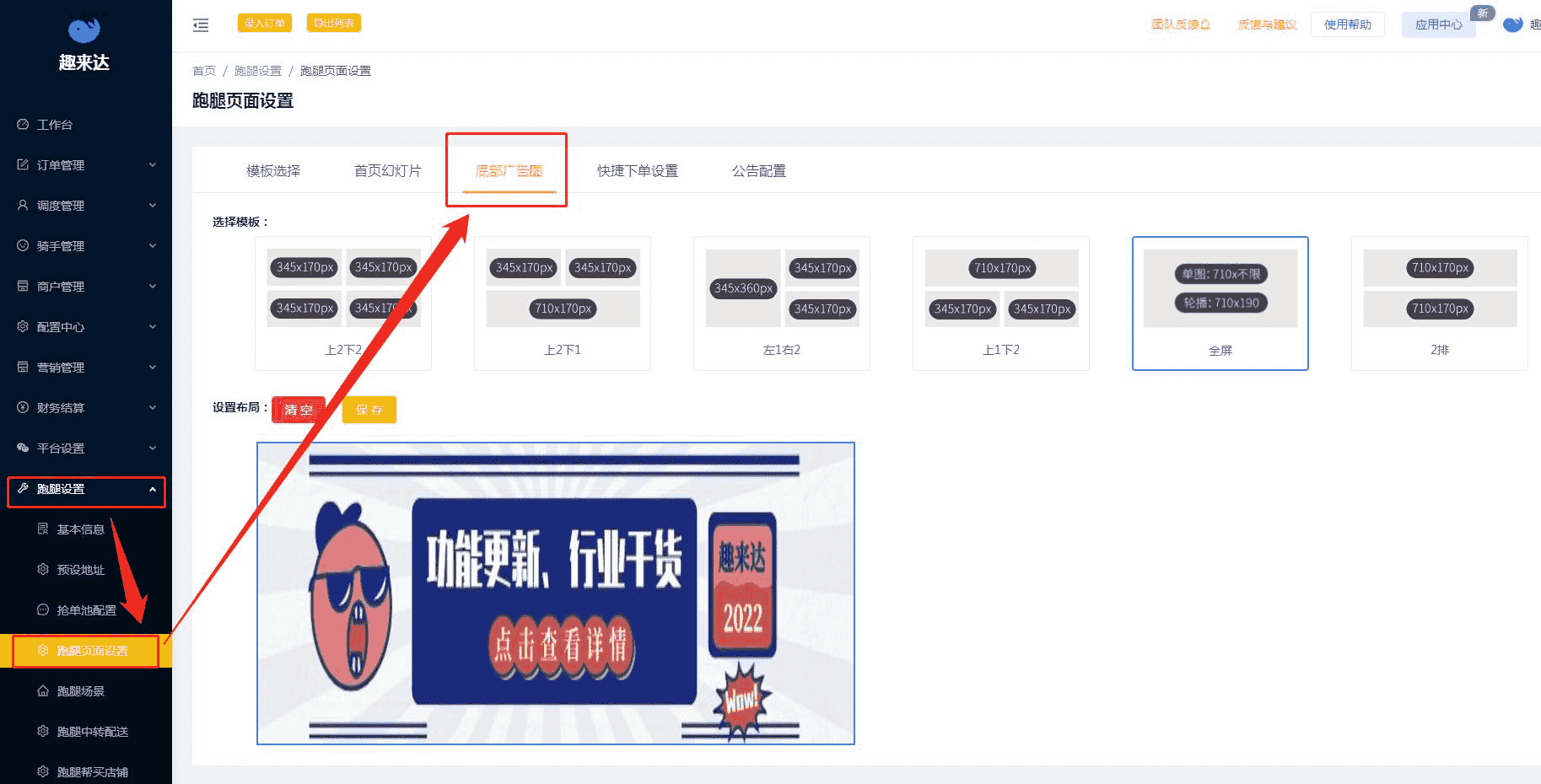Expand the 调度管理 submenu chevron

pyautogui.click(x=153, y=205)
